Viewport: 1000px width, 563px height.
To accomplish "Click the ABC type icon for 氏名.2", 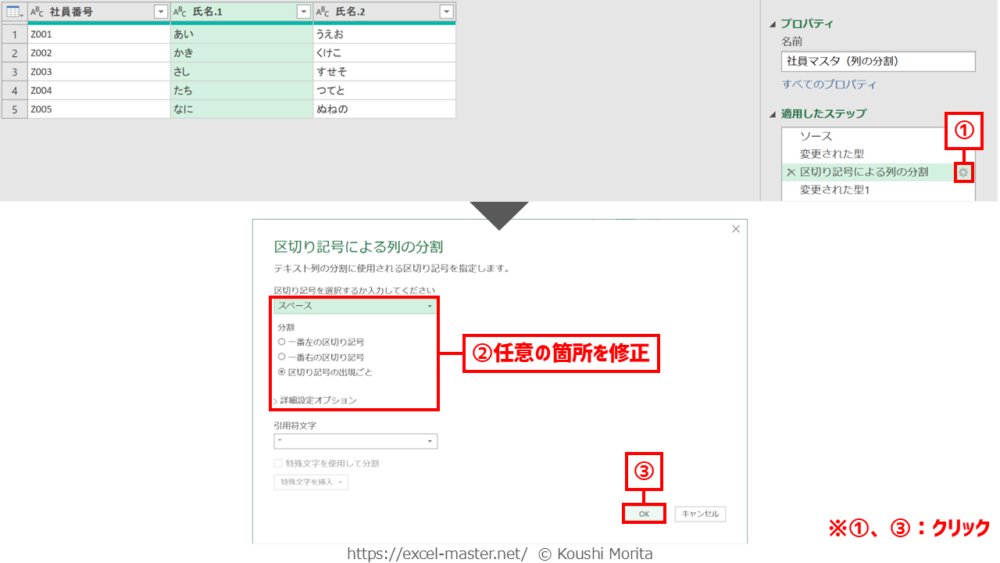I will (323, 11).
